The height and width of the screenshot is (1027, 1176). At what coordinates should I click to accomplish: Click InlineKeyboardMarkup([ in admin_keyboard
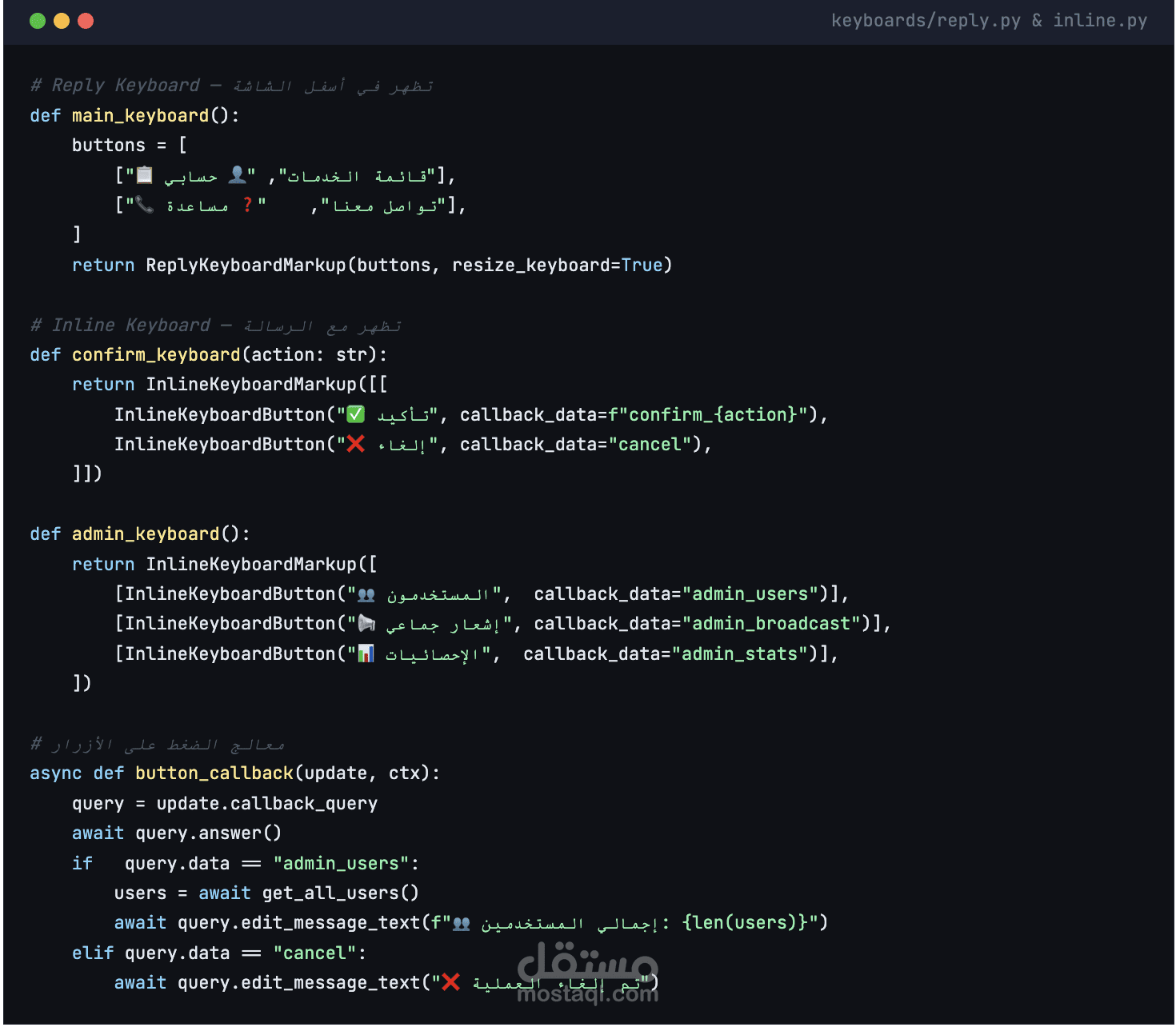coord(261,565)
